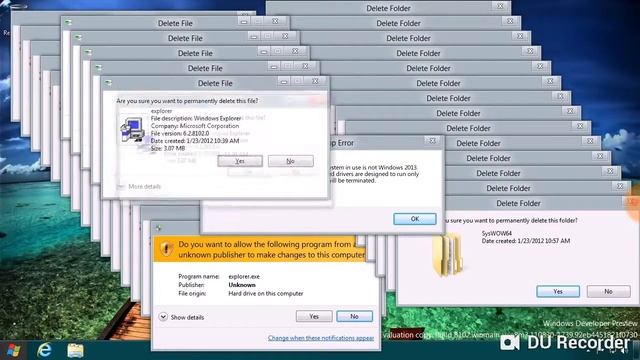Minimize the front Delete File dialog
This screenshot has height=360, width=640.
284,82
